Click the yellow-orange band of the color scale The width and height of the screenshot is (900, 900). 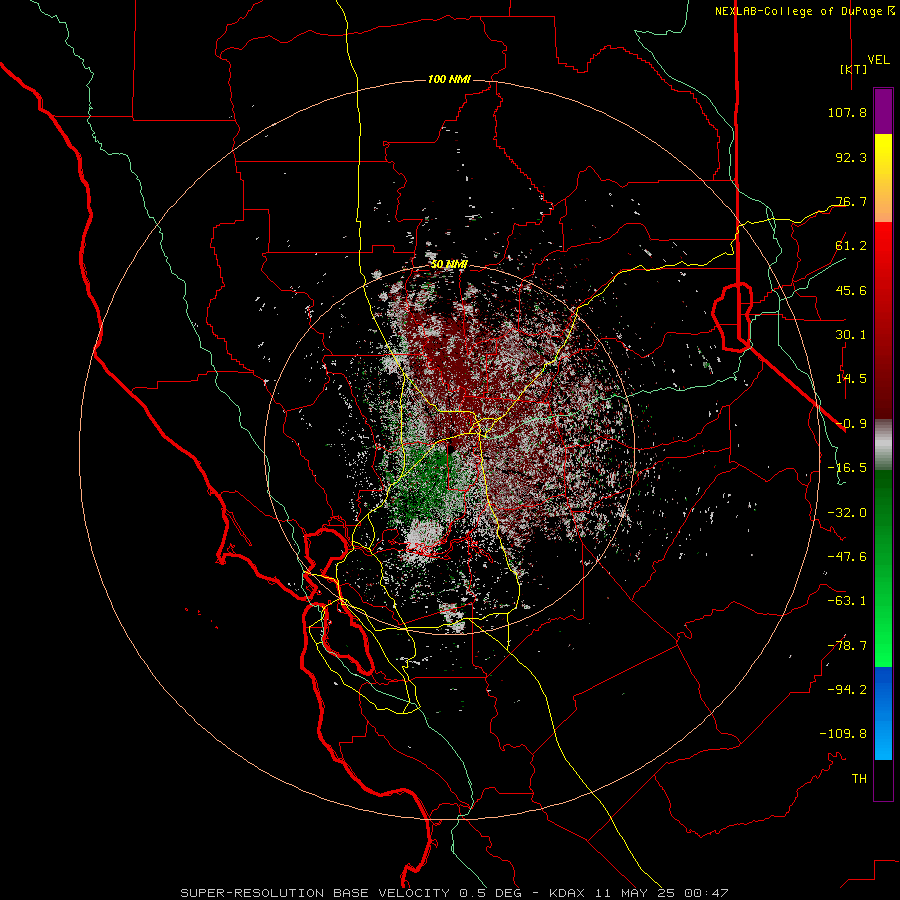pyautogui.click(x=883, y=178)
